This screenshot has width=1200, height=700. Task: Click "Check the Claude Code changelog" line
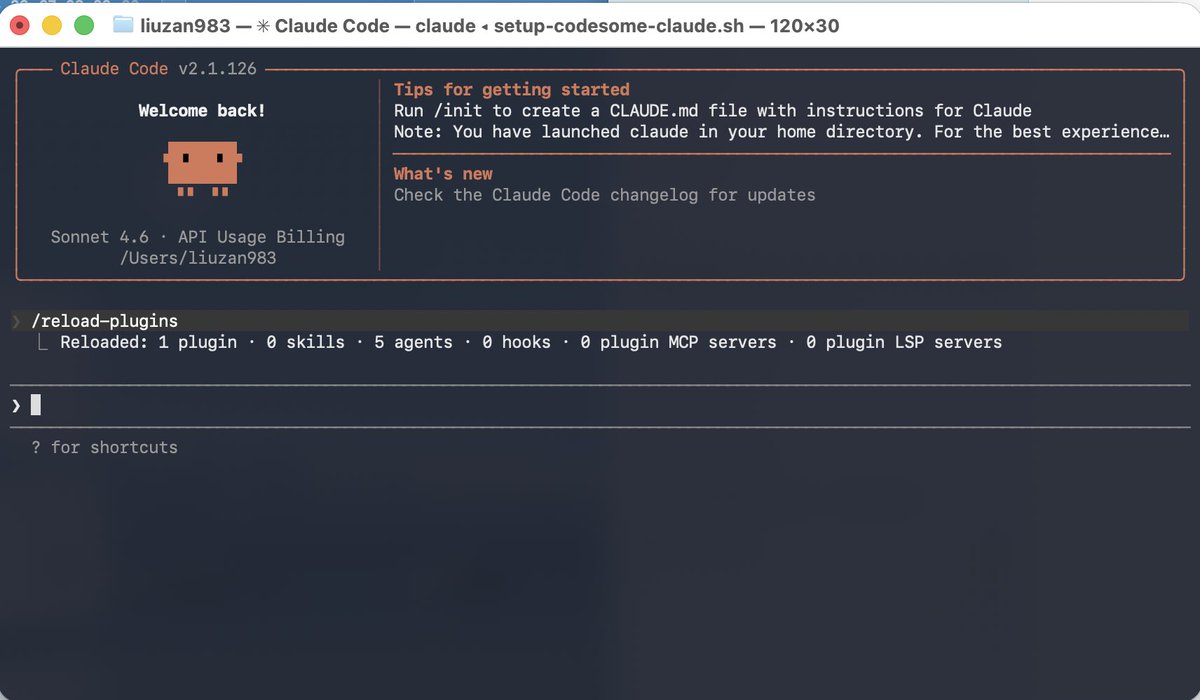tap(605, 194)
